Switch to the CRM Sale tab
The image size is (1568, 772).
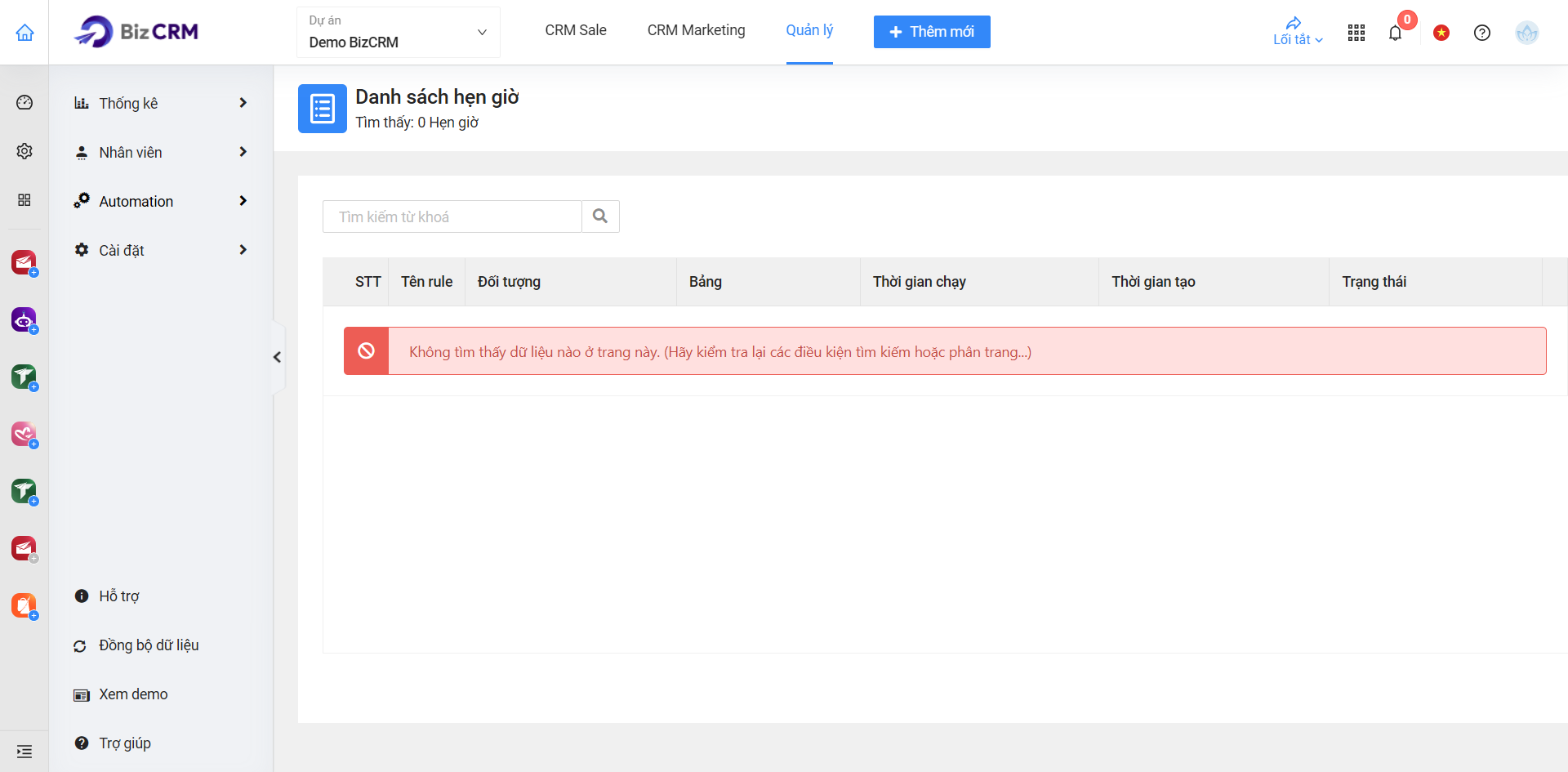[x=576, y=30]
